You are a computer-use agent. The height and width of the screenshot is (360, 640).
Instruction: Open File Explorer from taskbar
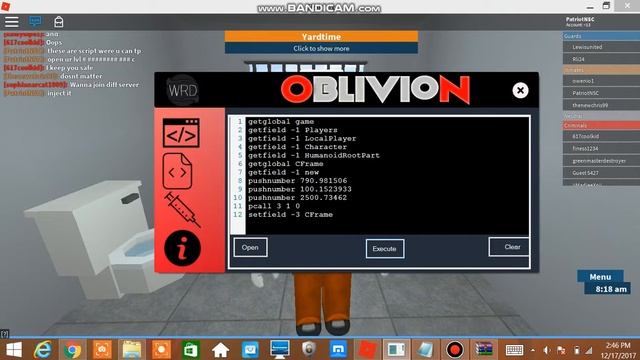(132, 350)
